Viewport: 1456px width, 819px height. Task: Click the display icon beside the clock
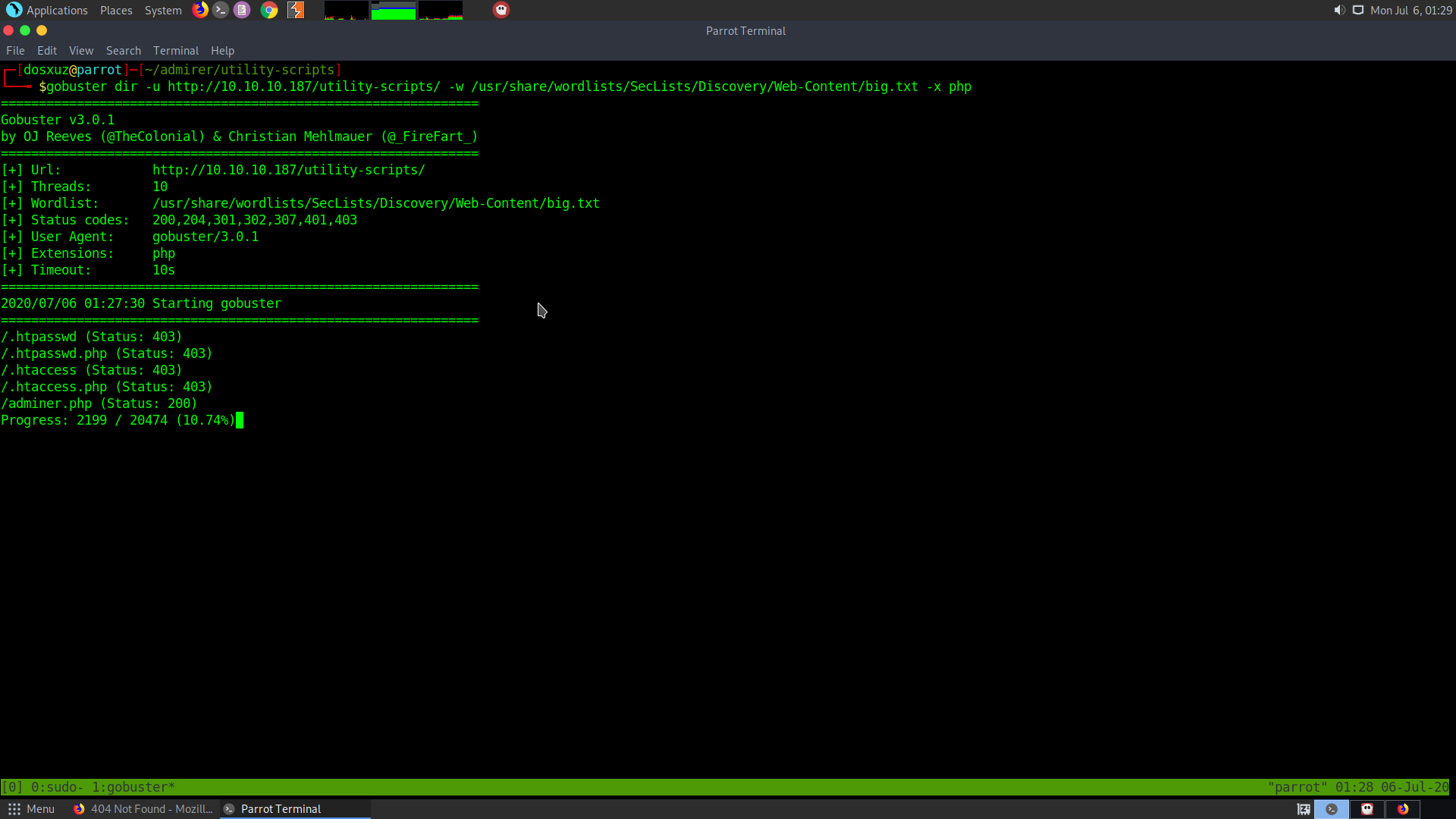point(1358,10)
